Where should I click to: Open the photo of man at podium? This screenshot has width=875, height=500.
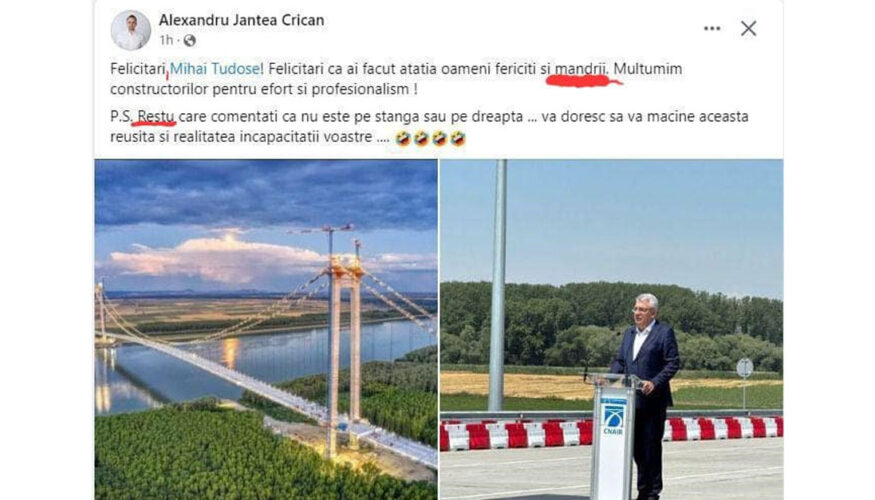[x=612, y=330]
